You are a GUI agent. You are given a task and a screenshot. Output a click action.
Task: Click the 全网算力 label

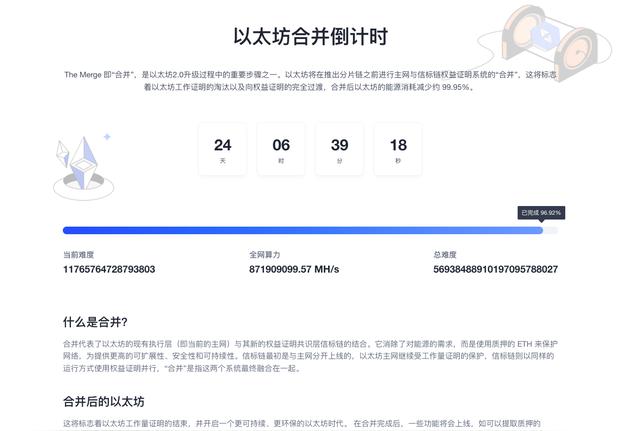tap(264, 255)
